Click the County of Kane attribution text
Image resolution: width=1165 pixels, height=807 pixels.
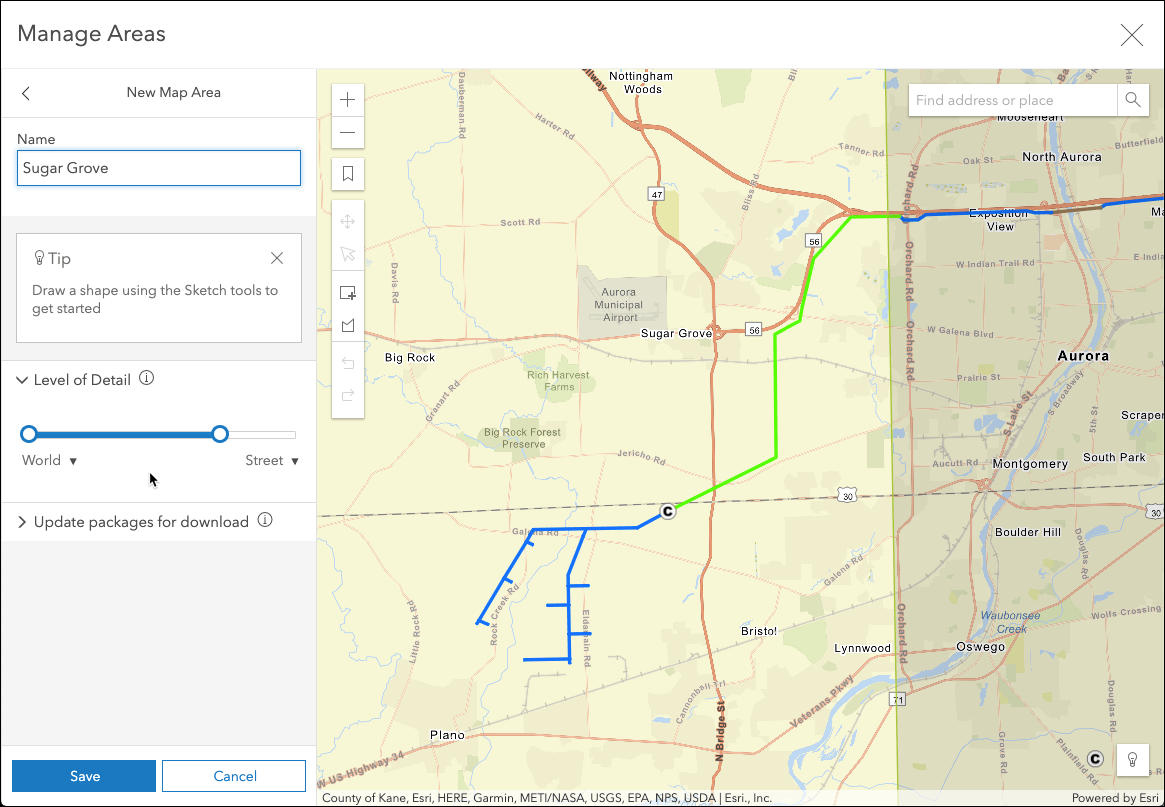point(547,798)
